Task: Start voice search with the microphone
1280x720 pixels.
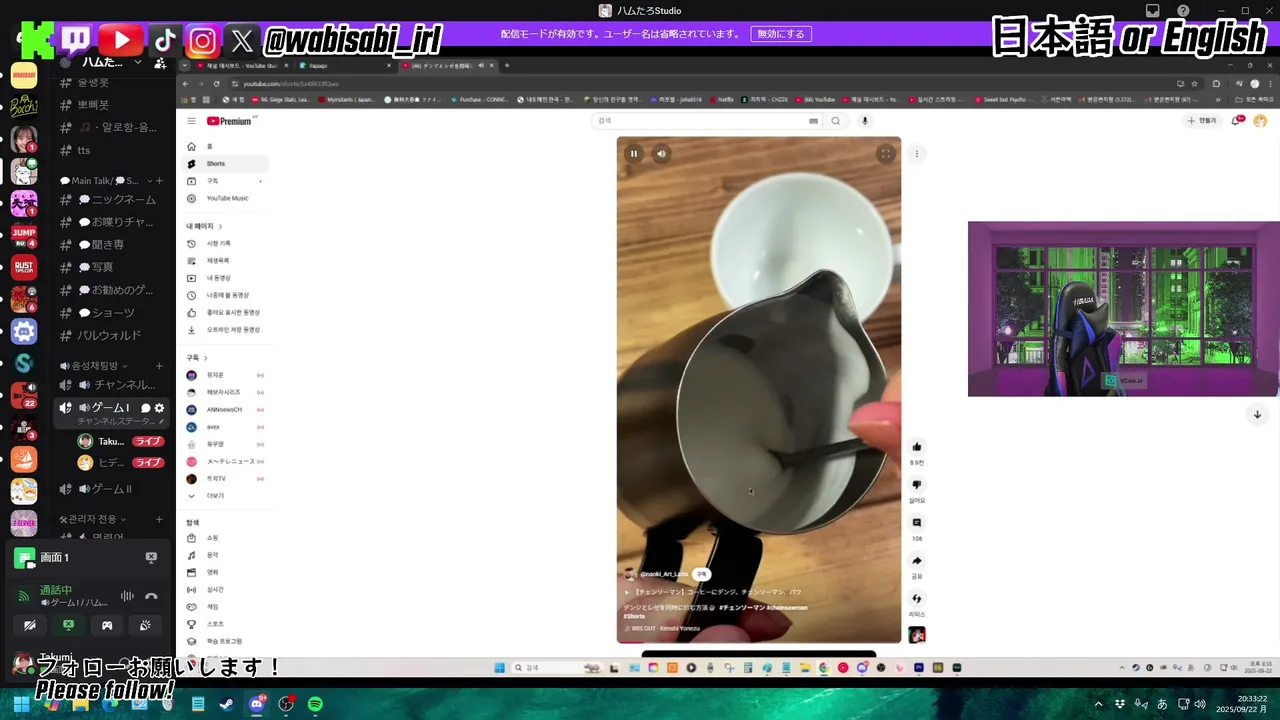Action: pyautogui.click(x=865, y=121)
